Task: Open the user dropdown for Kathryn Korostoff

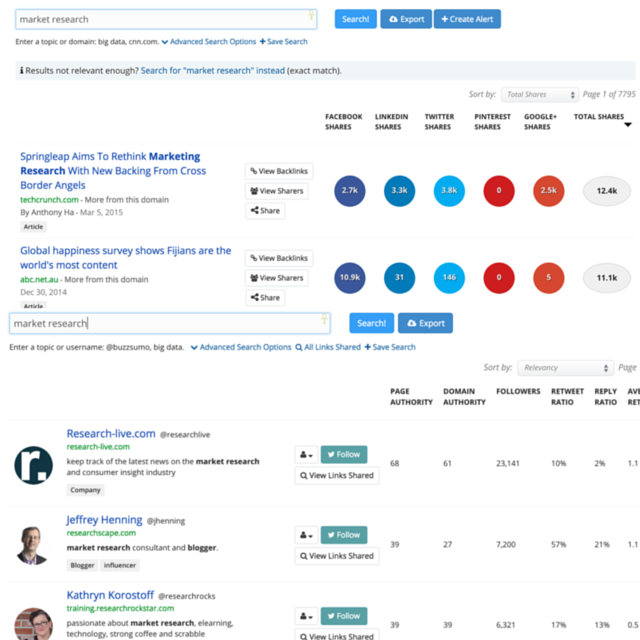Action: [306, 616]
